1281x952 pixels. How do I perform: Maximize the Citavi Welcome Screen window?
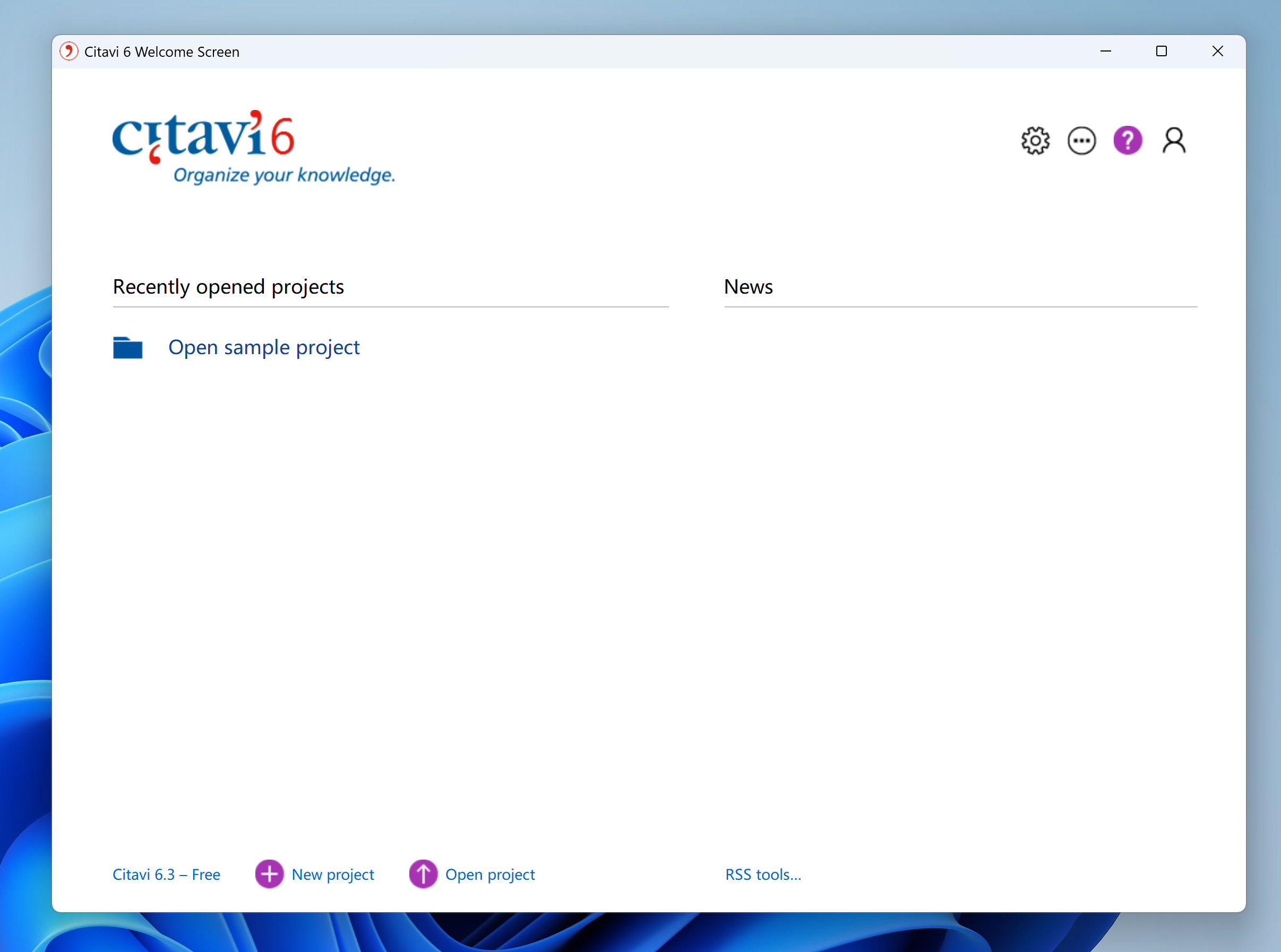pos(1161,52)
